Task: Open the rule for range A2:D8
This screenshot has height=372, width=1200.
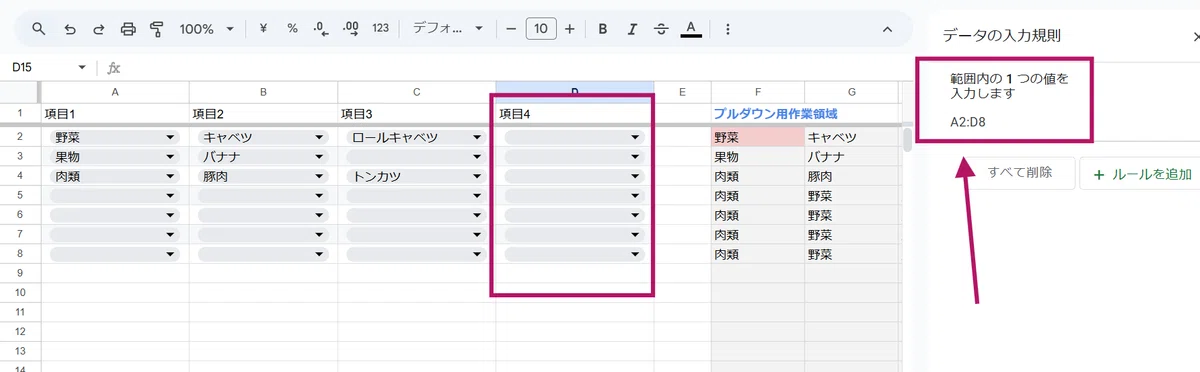Action: (x=1007, y=100)
